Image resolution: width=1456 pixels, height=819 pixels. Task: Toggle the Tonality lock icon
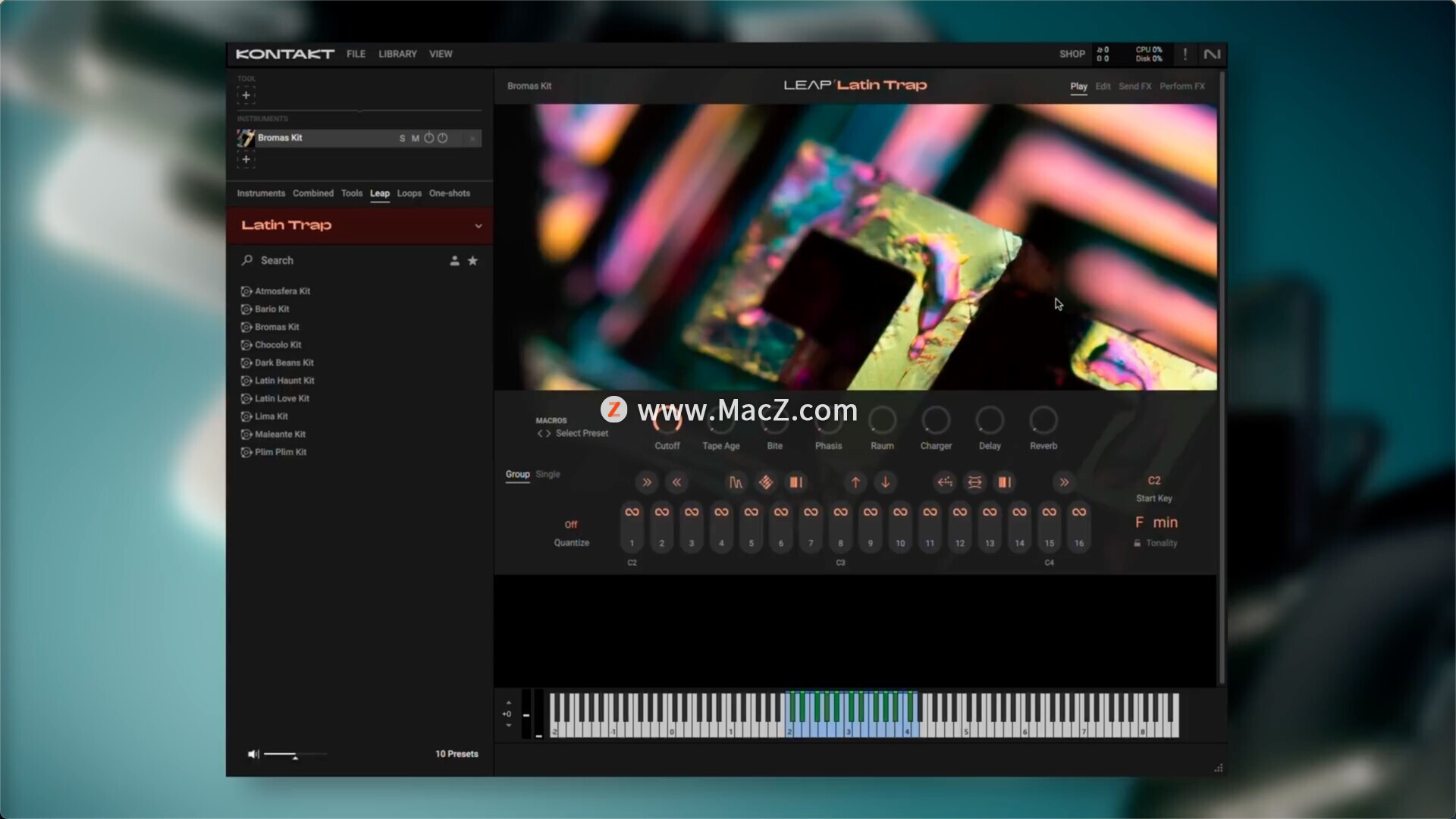pos(1137,543)
